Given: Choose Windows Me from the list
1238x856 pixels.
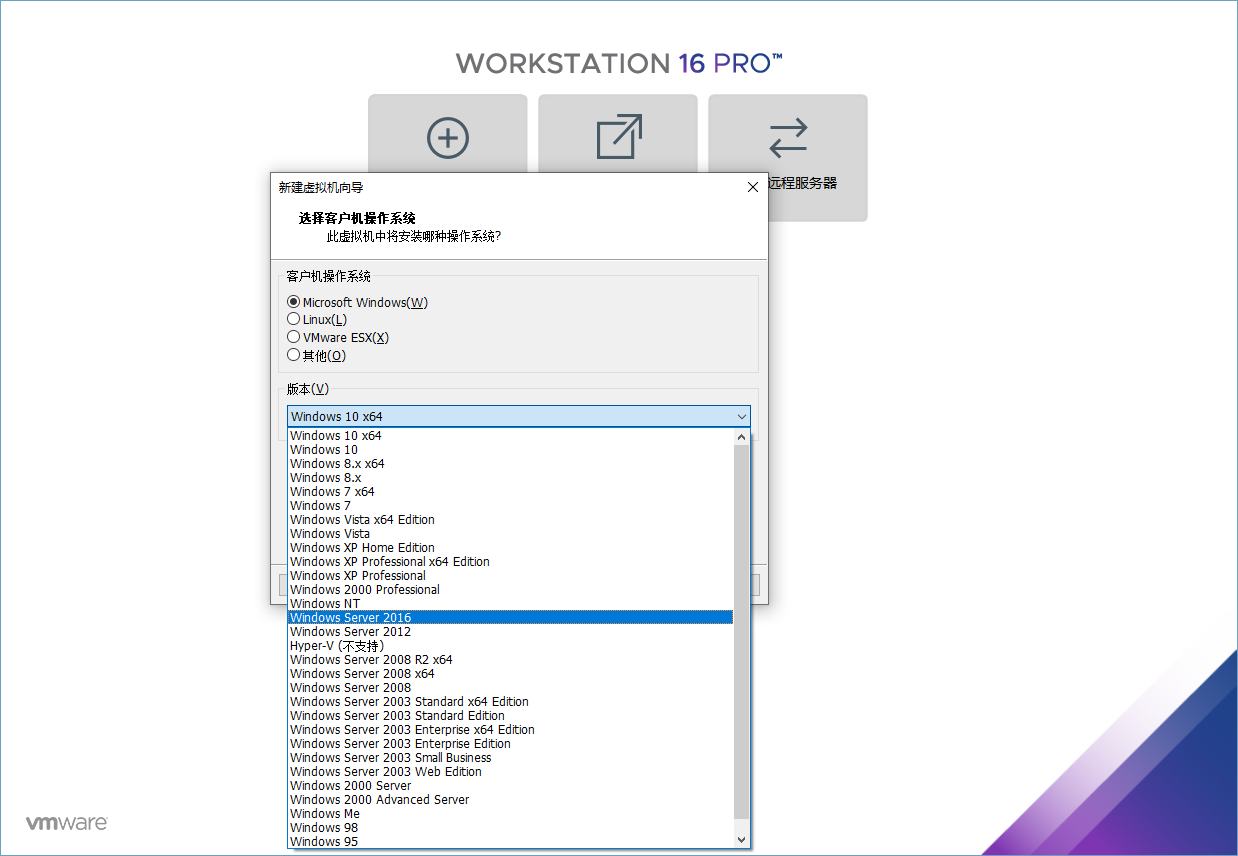Looking at the screenshot, I should [x=510, y=814].
